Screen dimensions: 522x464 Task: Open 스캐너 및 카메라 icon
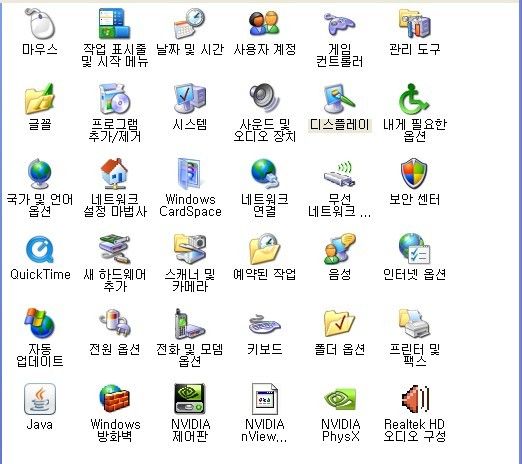(x=190, y=249)
